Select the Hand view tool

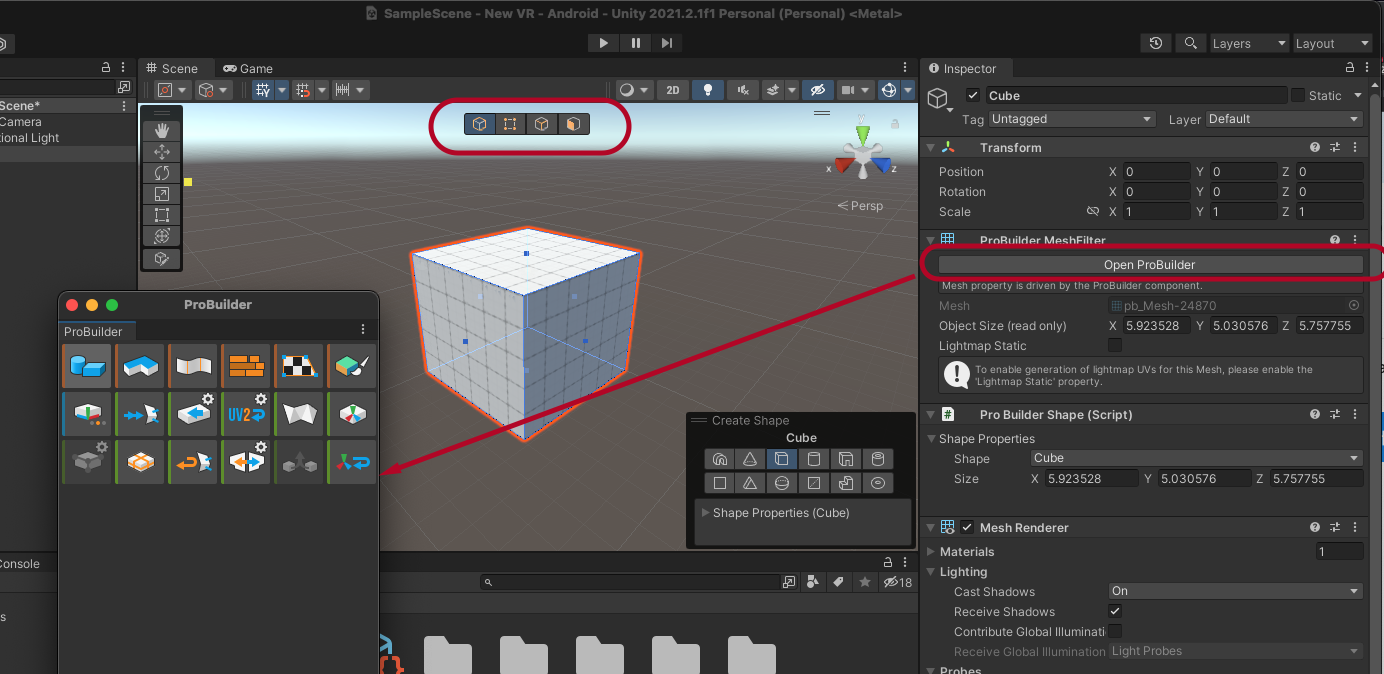click(x=162, y=130)
